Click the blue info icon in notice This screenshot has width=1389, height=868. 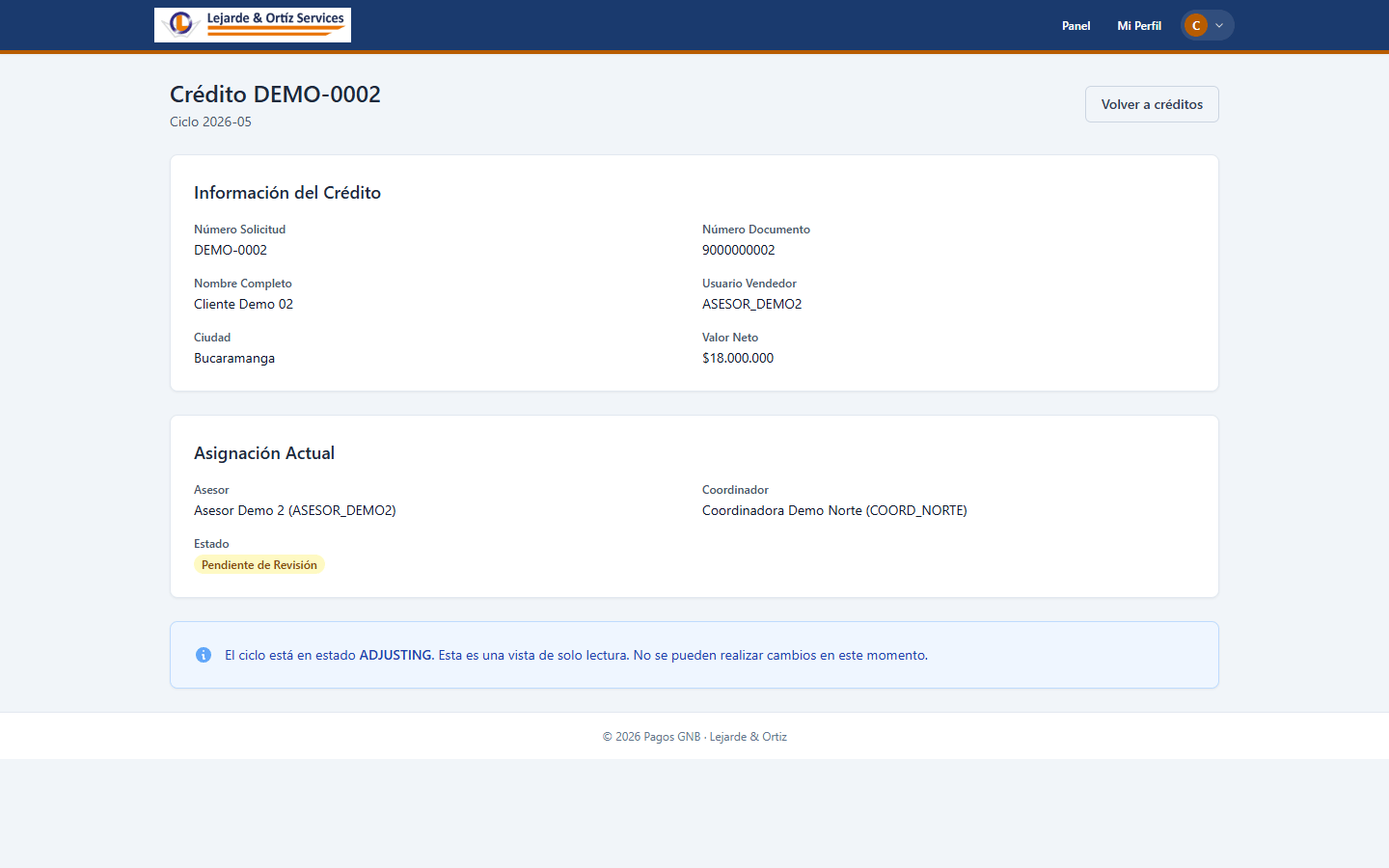tap(204, 655)
